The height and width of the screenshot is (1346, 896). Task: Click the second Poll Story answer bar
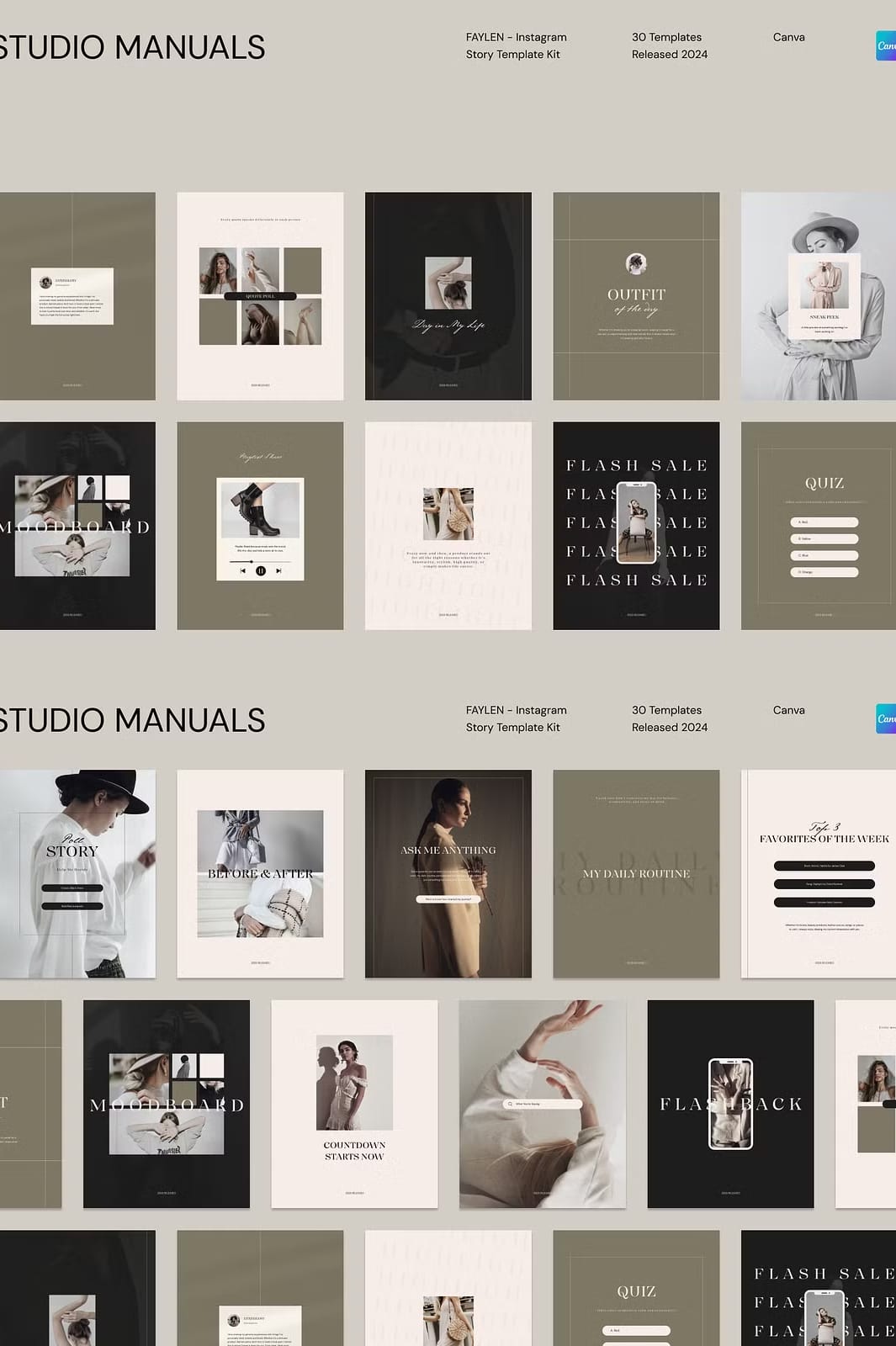click(x=72, y=906)
